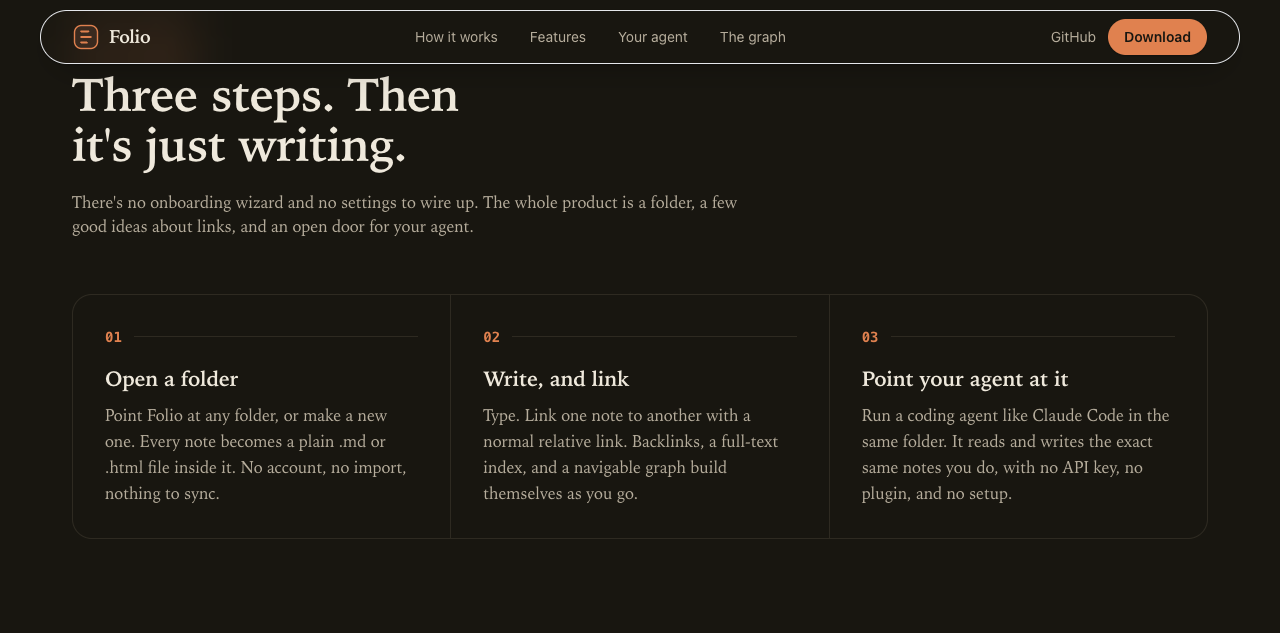Click the orange Download button
1280x633 pixels.
coord(1157,37)
